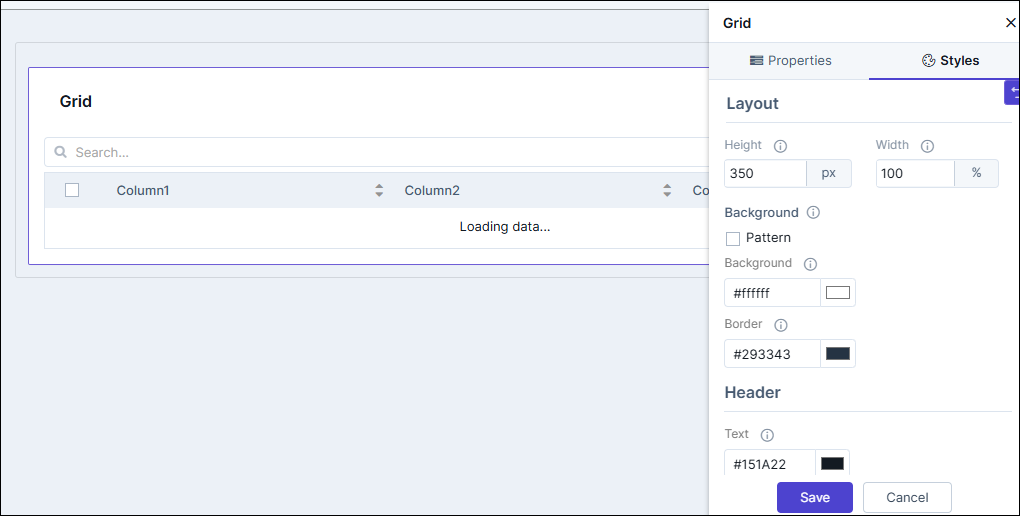Click the Width value field

pyautogui.click(x=915, y=173)
